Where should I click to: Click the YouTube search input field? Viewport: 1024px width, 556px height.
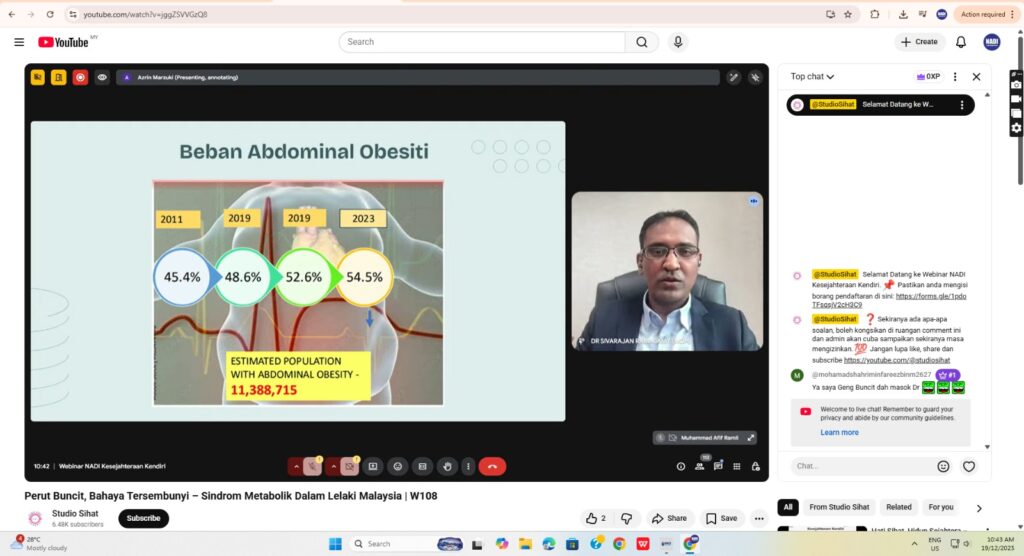pyautogui.click(x=485, y=42)
